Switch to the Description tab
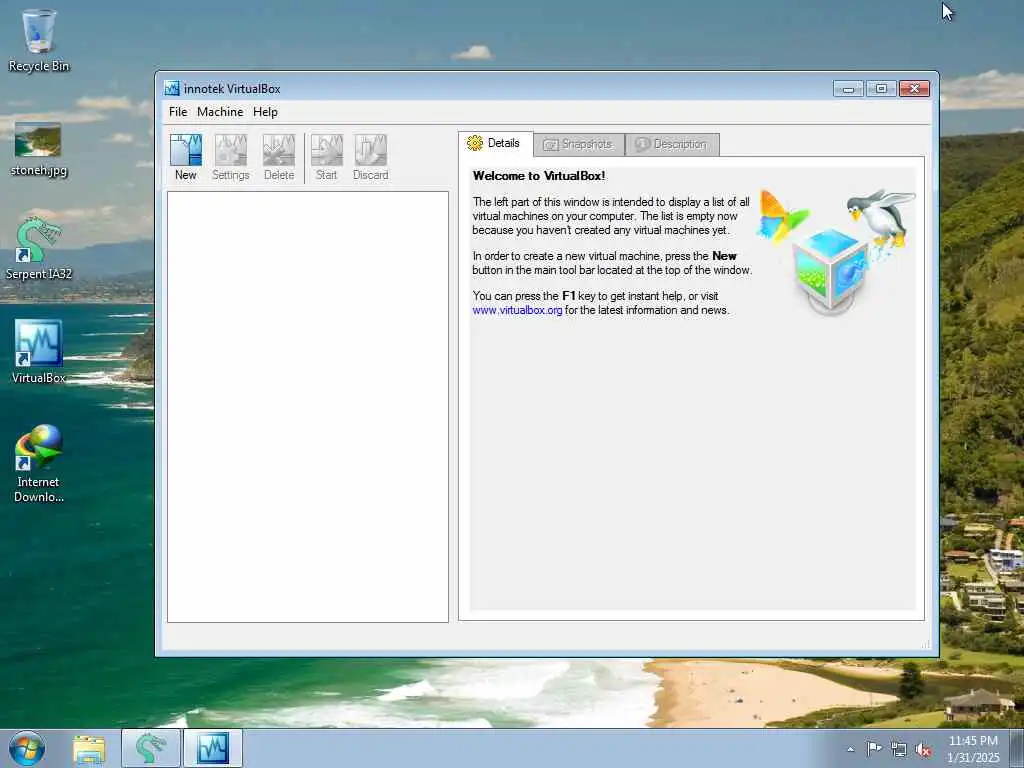The image size is (1024, 768). (672, 144)
